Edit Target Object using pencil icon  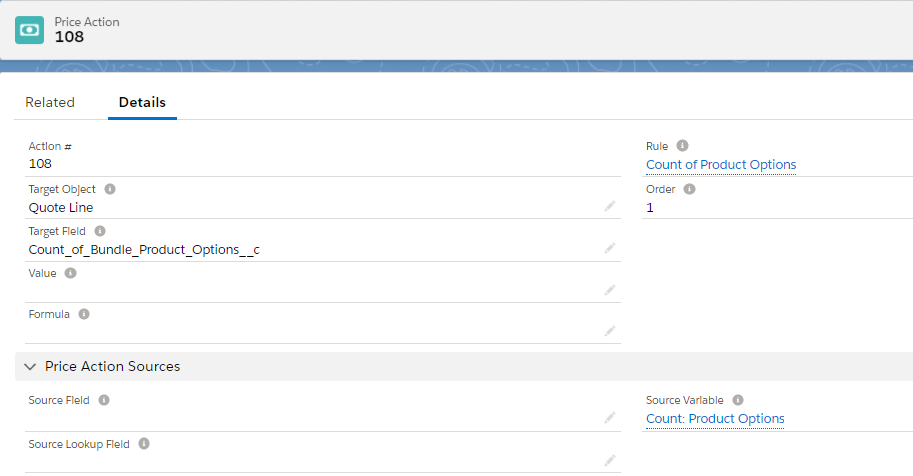point(609,206)
